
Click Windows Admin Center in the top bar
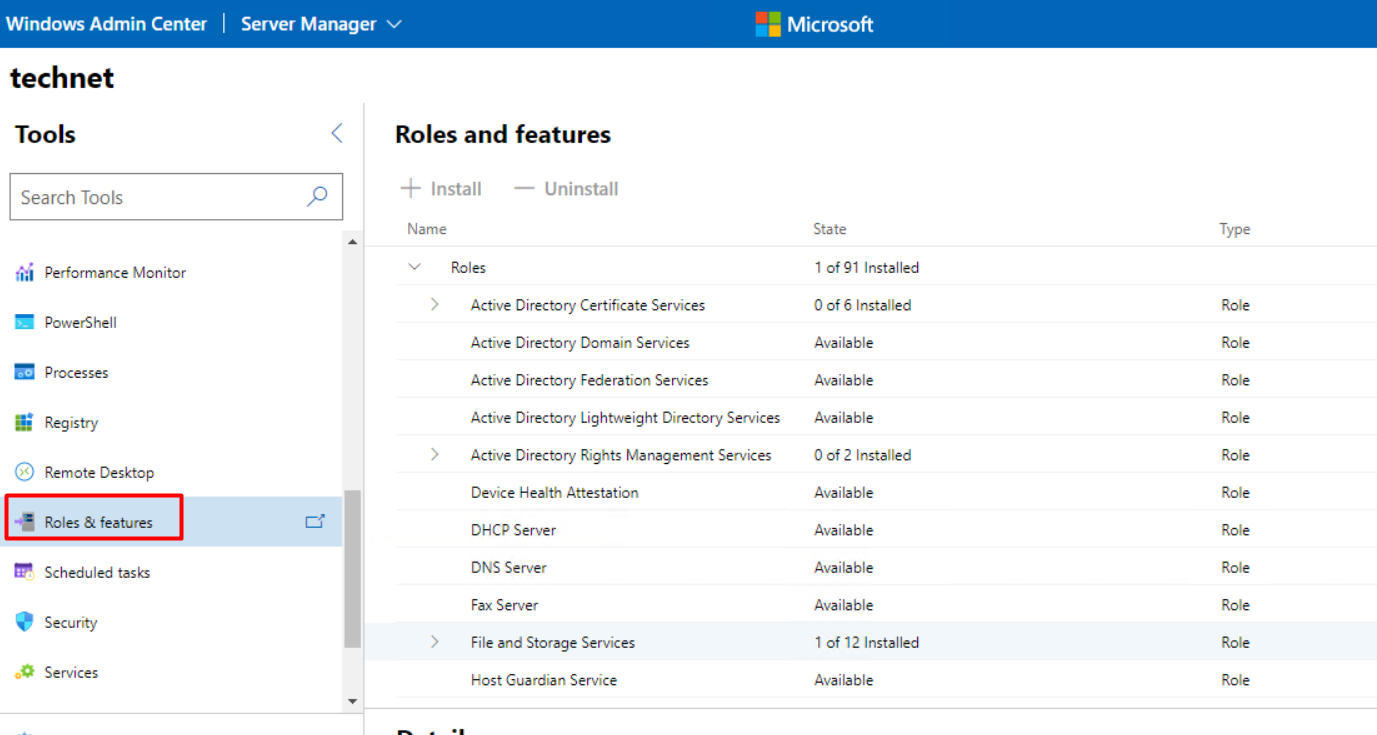click(106, 23)
